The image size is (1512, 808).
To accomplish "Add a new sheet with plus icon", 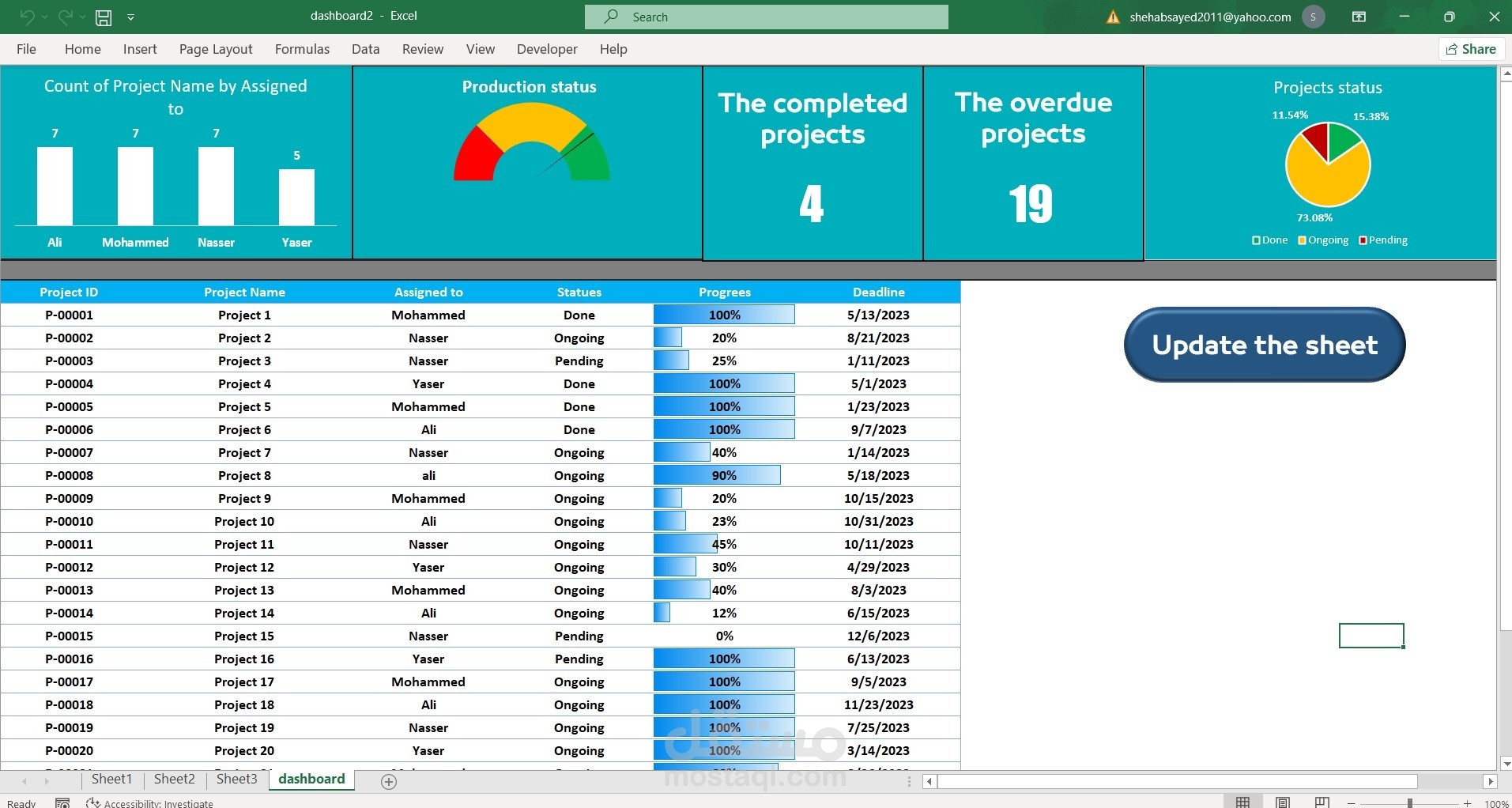I will (x=389, y=781).
